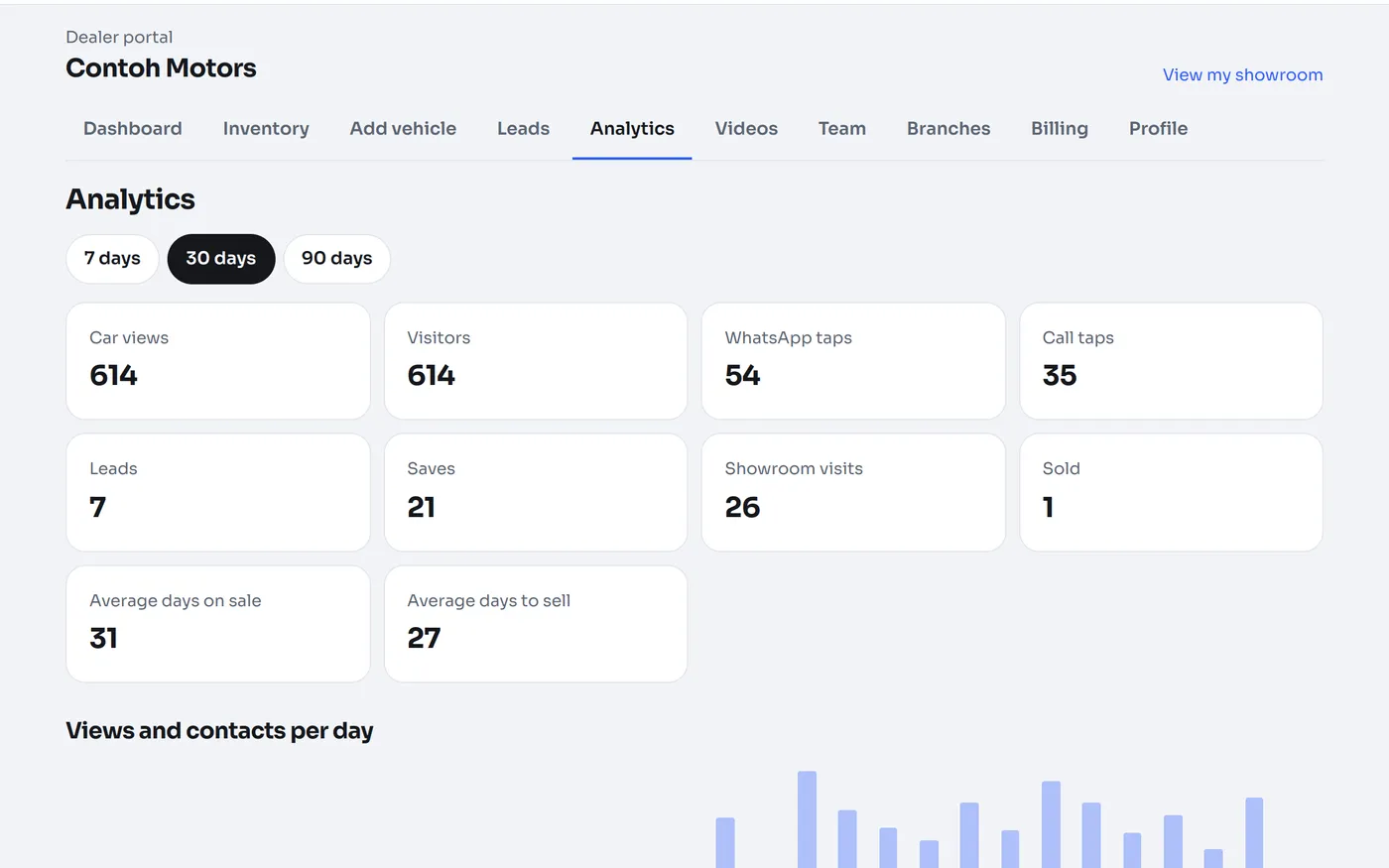Click the View my showroom link
Viewport: 1389px width, 868px height.
[1242, 75]
